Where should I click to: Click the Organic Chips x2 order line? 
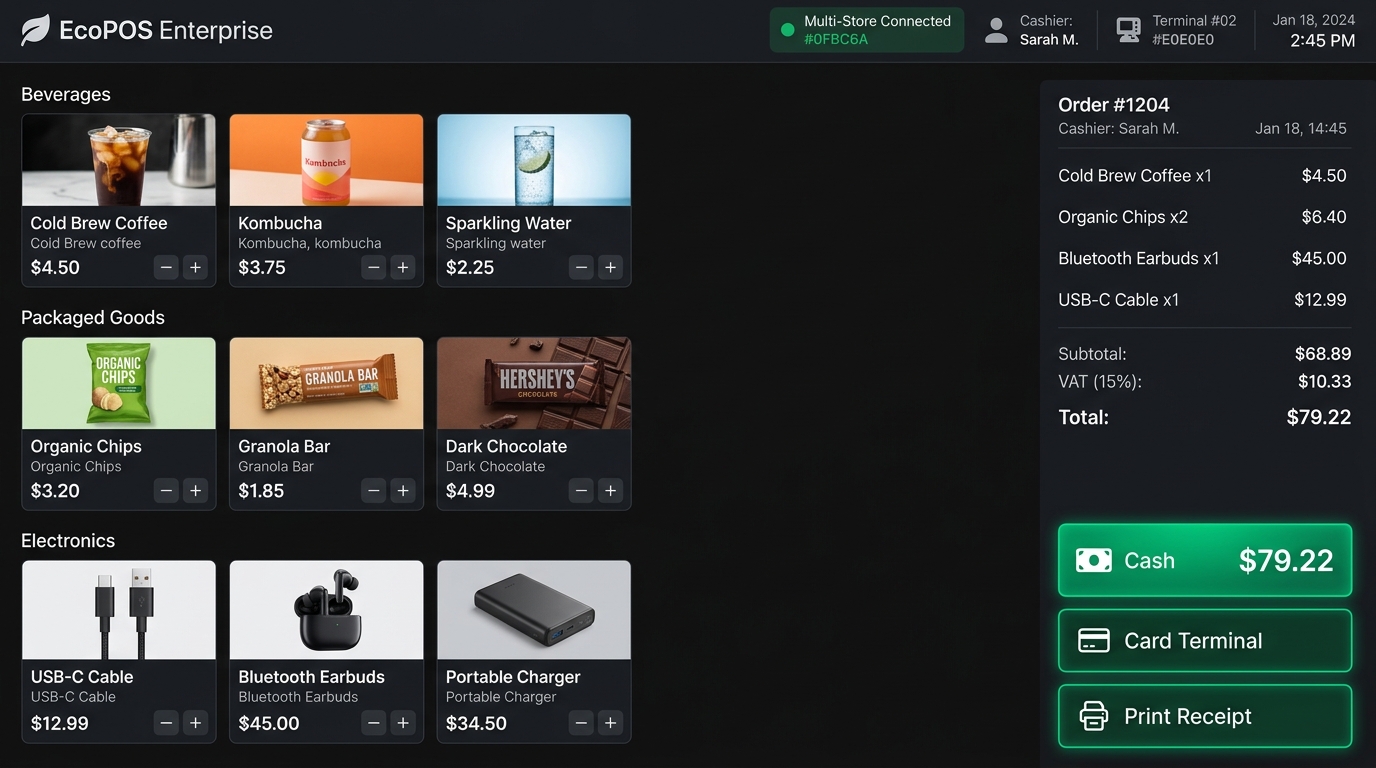coord(1203,217)
